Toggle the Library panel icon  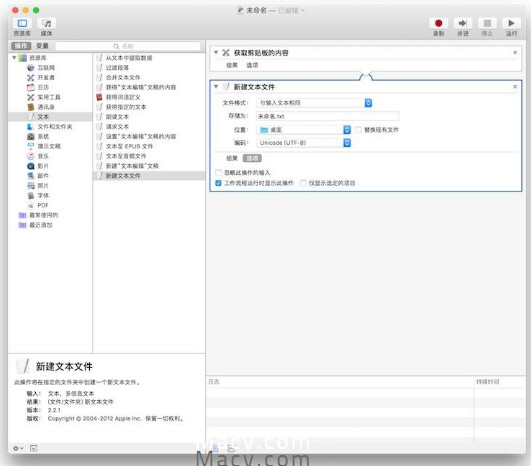[x=22, y=23]
